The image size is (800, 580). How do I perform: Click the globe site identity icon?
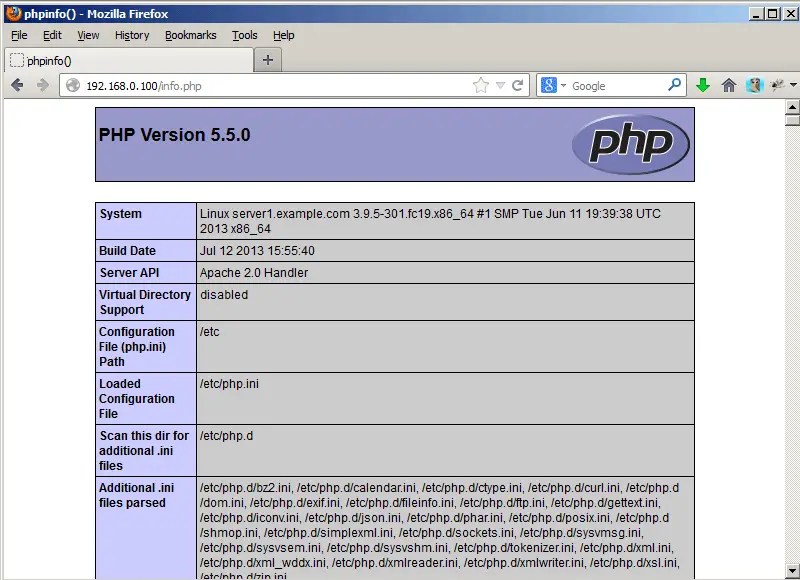(73, 85)
